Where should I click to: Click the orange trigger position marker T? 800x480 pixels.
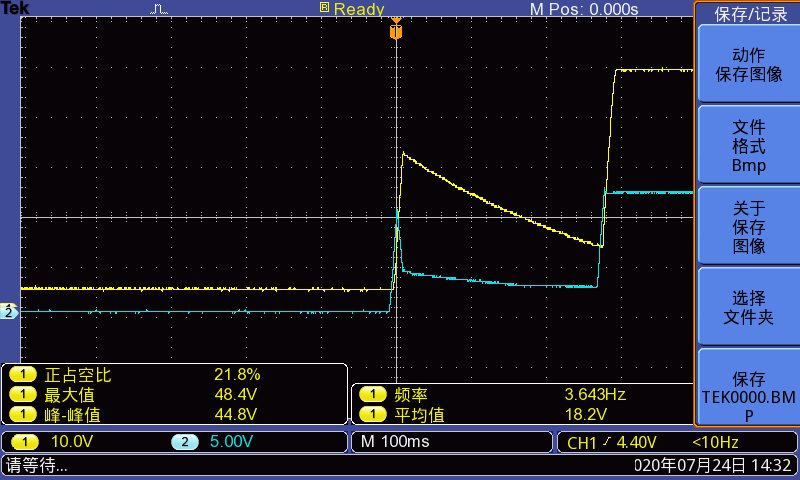[396, 30]
